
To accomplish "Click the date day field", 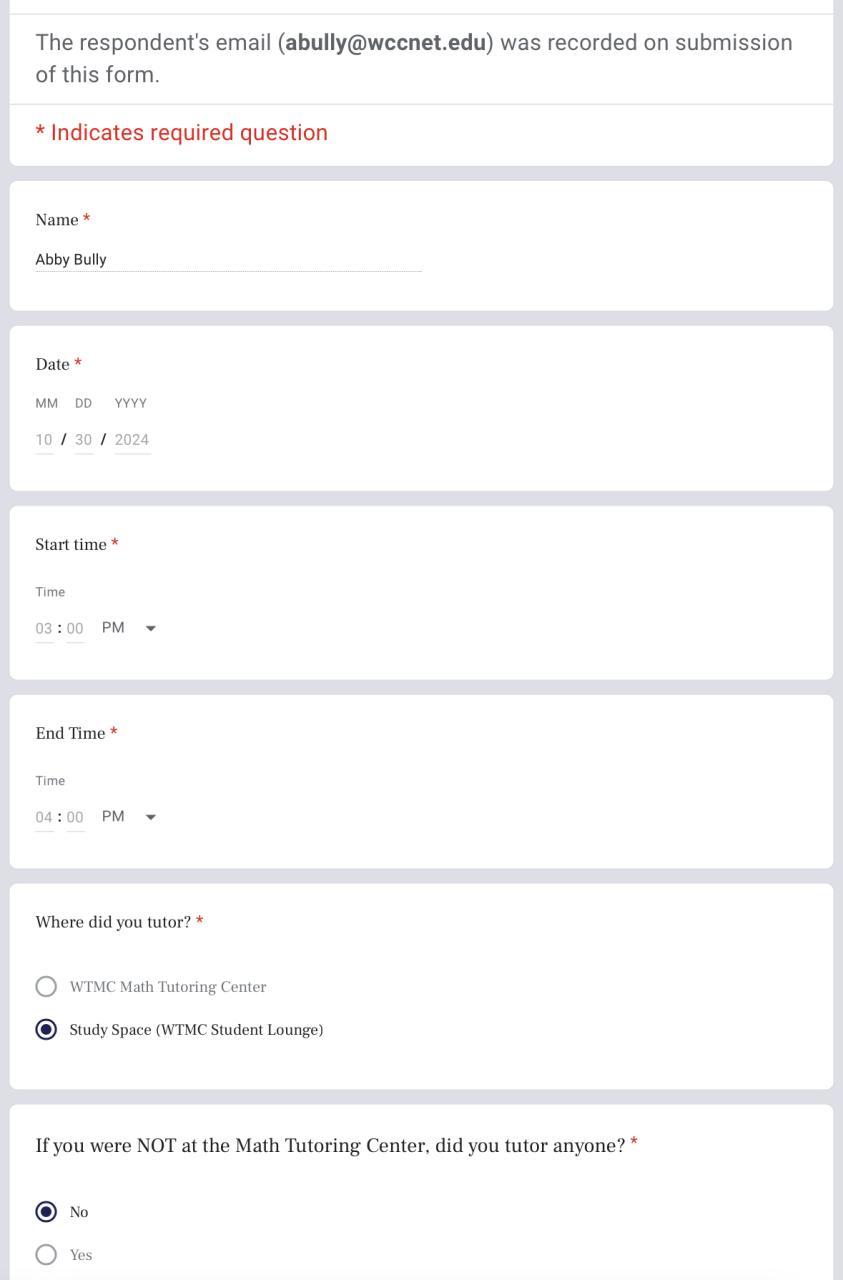I will pyautogui.click(x=84, y=440).
